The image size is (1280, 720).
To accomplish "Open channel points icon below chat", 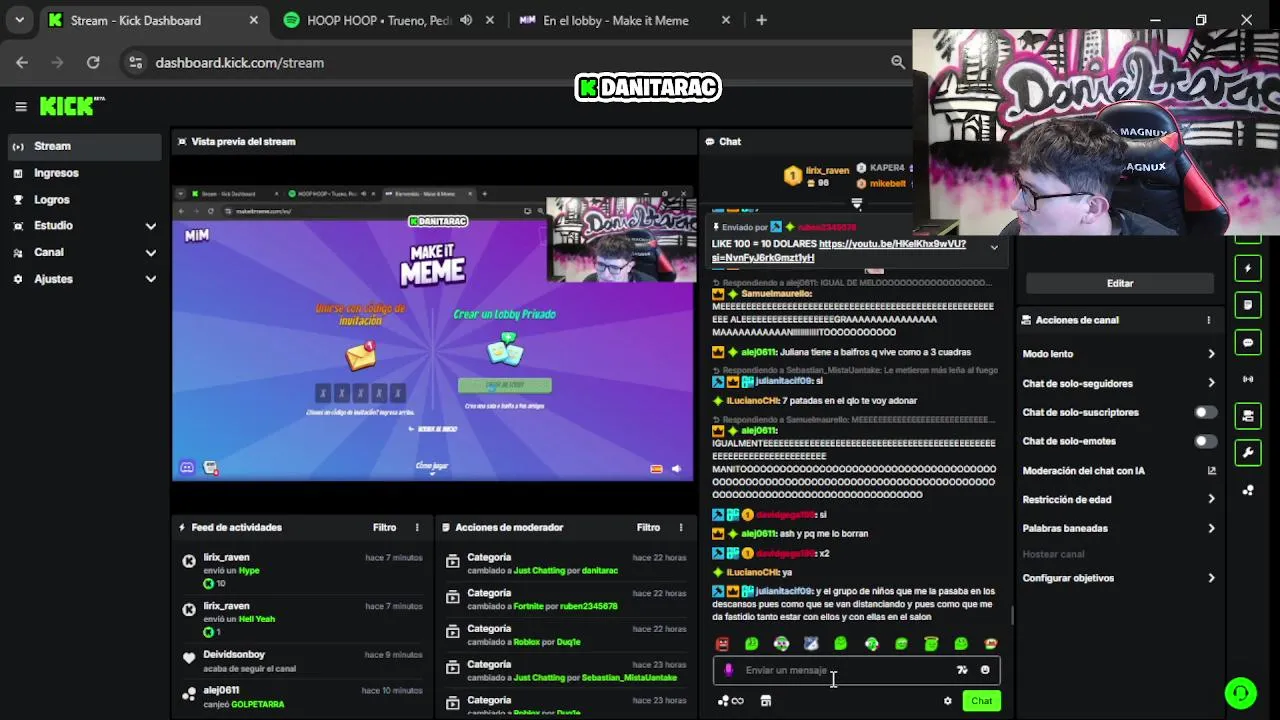I will coord(731,701).
